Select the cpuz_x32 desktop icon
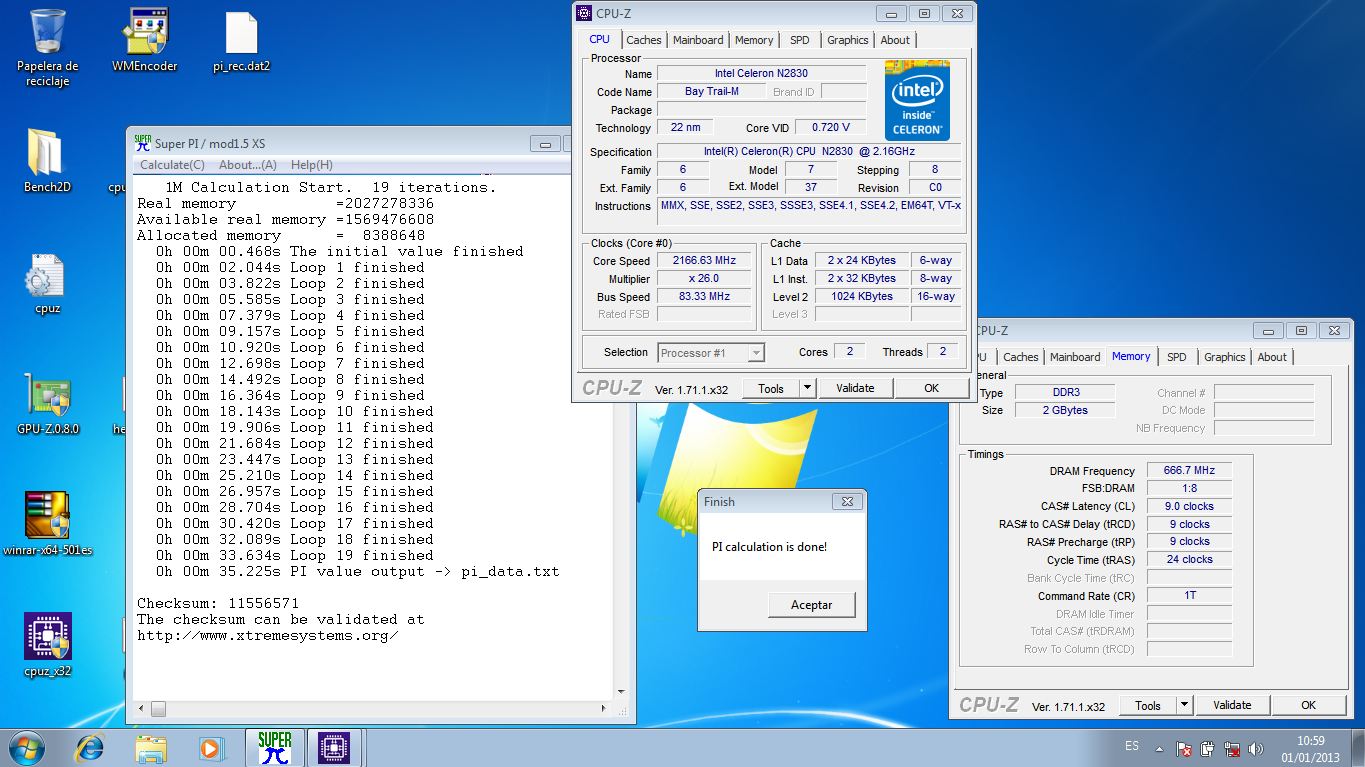The height and width of the screenshot is (767, 1365). 47,645
